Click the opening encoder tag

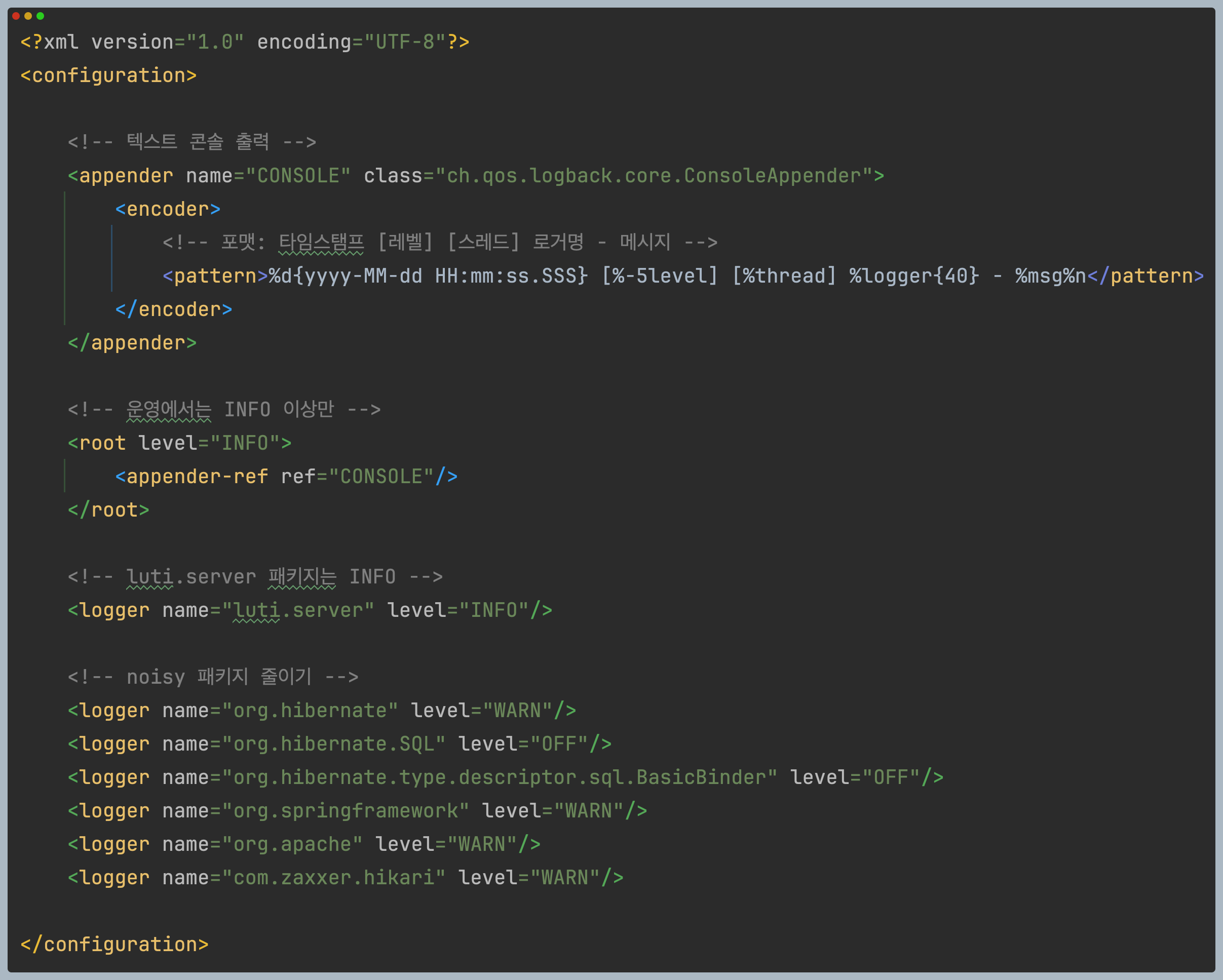tap(167, 209)
